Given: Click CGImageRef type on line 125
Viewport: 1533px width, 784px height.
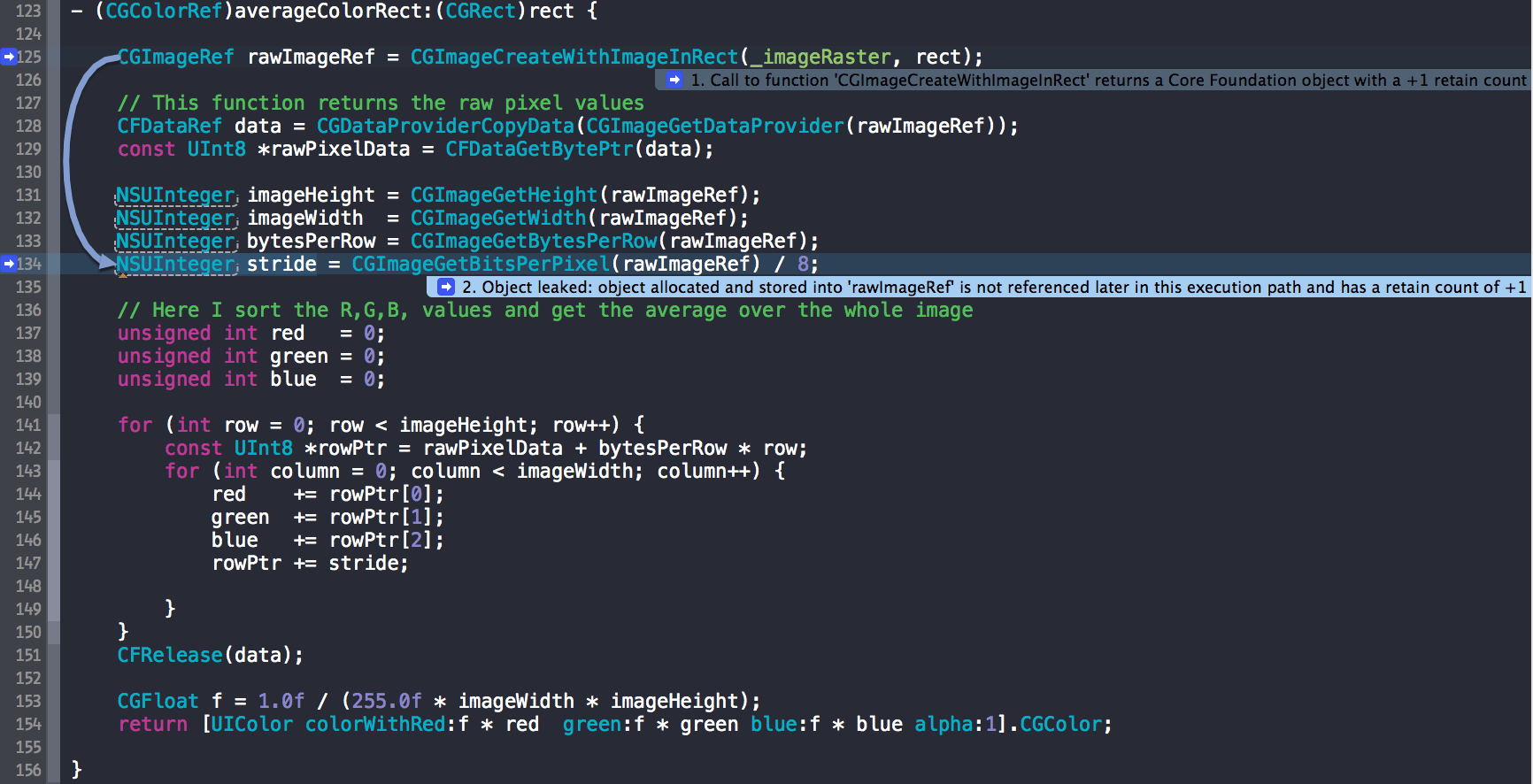Looking at the screenshot, I should pyautogui.click(x=175, y=57).
